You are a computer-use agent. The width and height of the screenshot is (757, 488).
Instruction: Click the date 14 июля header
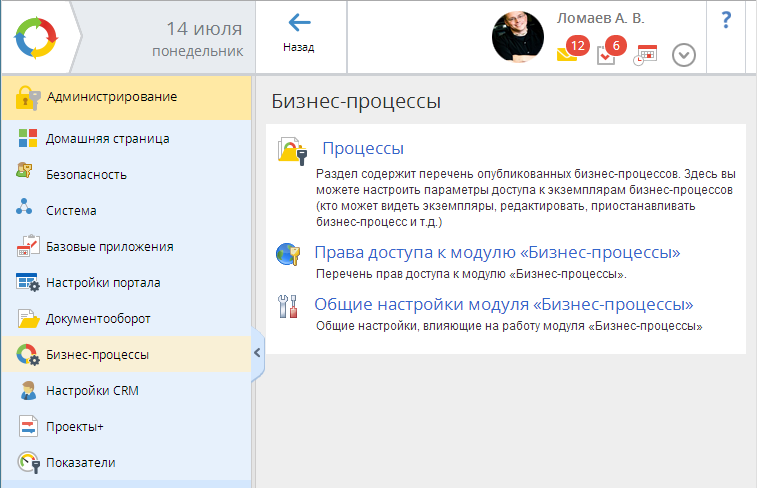coord(199,28)
